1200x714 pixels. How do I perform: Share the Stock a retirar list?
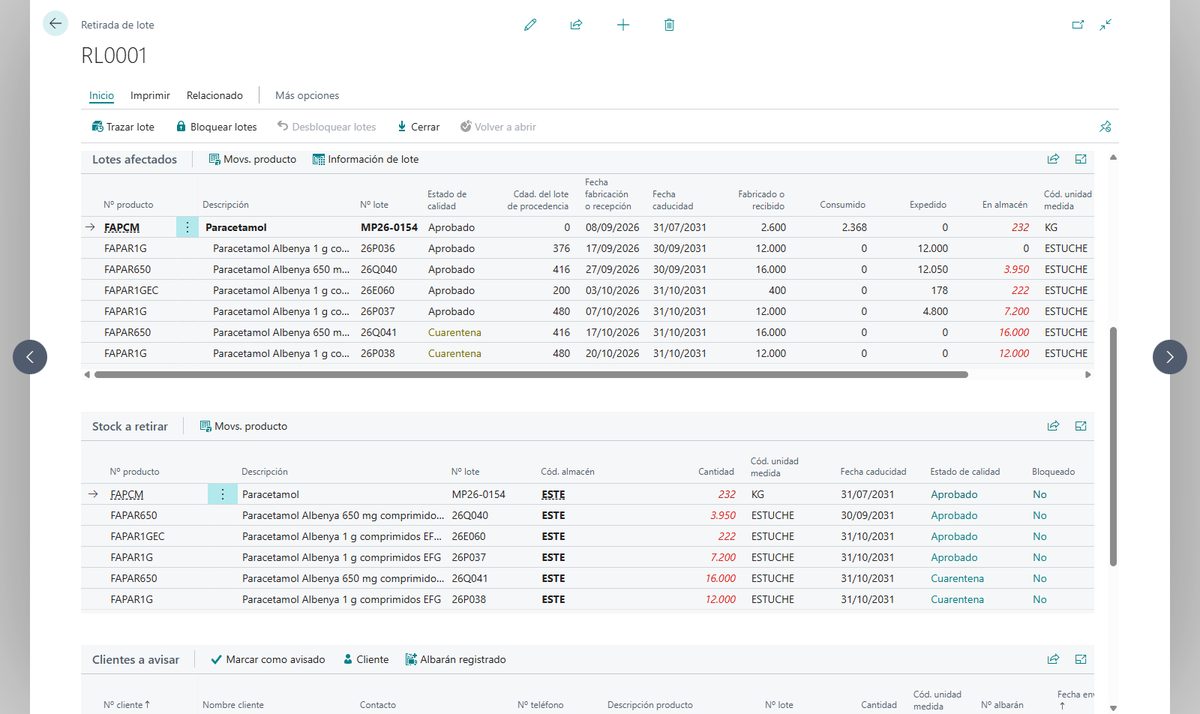click(1053, 426)
